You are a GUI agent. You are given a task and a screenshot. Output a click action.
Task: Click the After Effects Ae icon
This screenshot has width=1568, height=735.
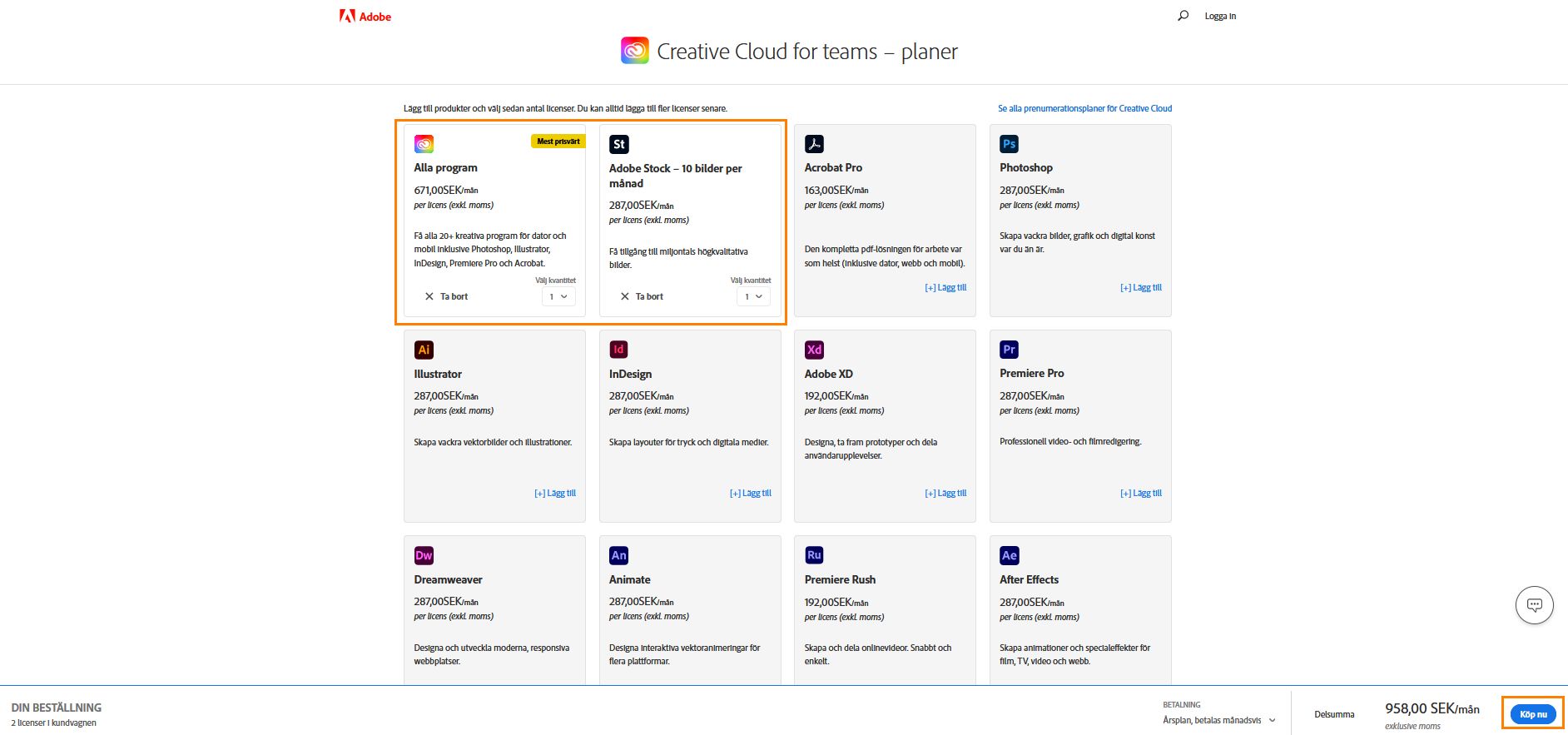pos(1009,555)
